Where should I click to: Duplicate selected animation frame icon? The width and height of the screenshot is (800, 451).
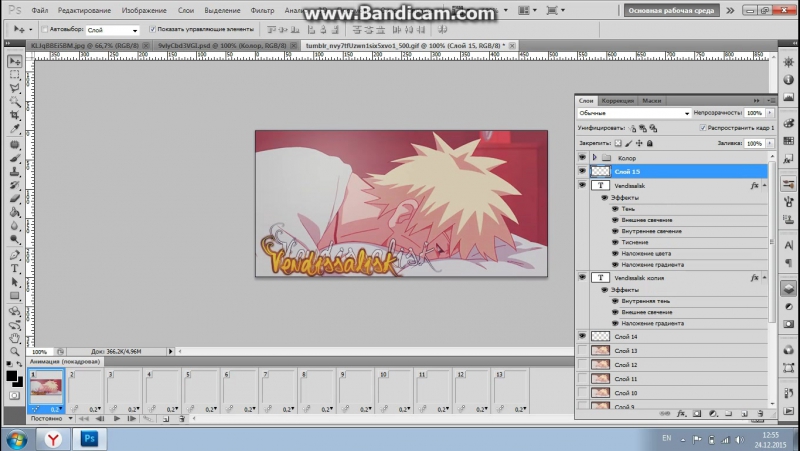click(x=166, y=419)
